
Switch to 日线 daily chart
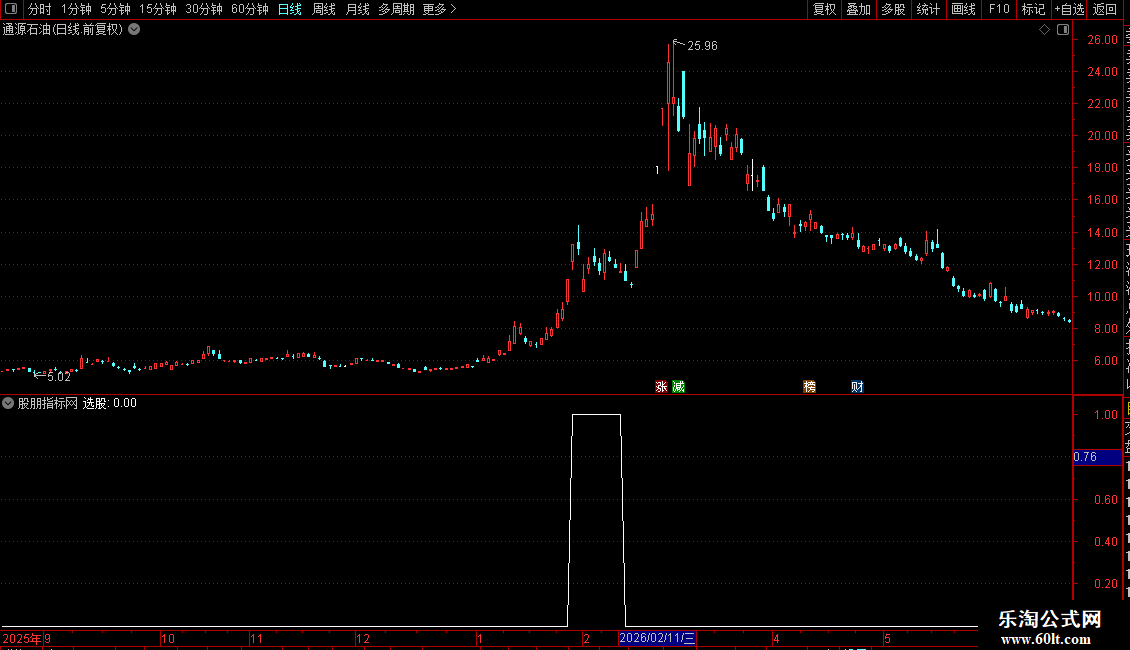coord(290,9)
